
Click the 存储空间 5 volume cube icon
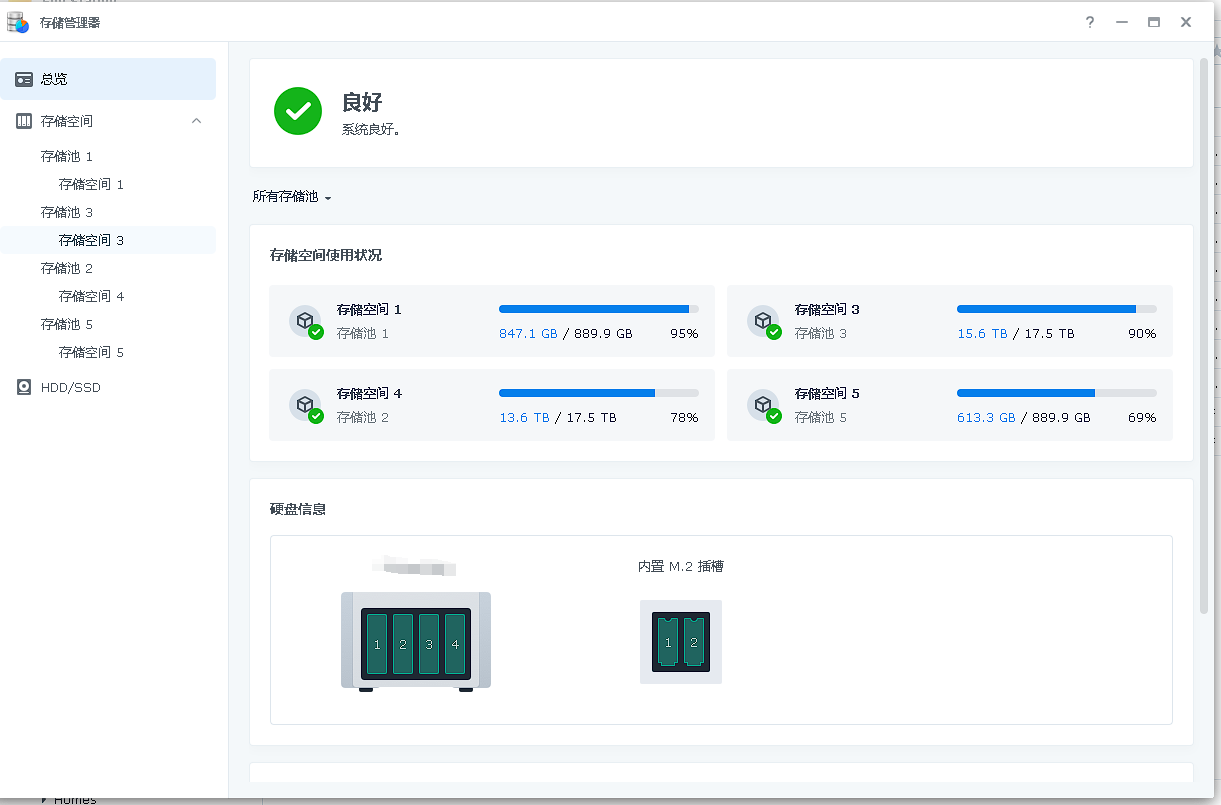(x=765, y=404)
